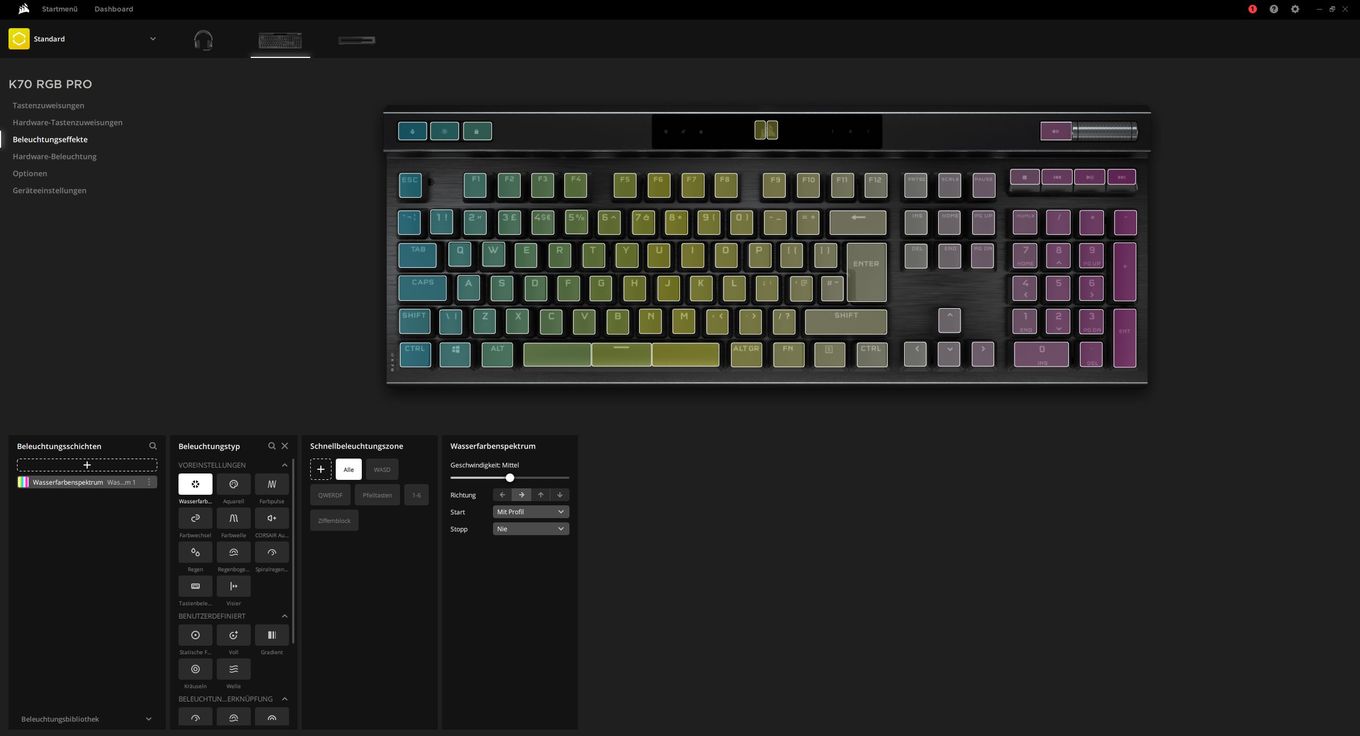
Task: Select the Wasserfarbenspektrum lighting layer
Action: tap(87, 482)
